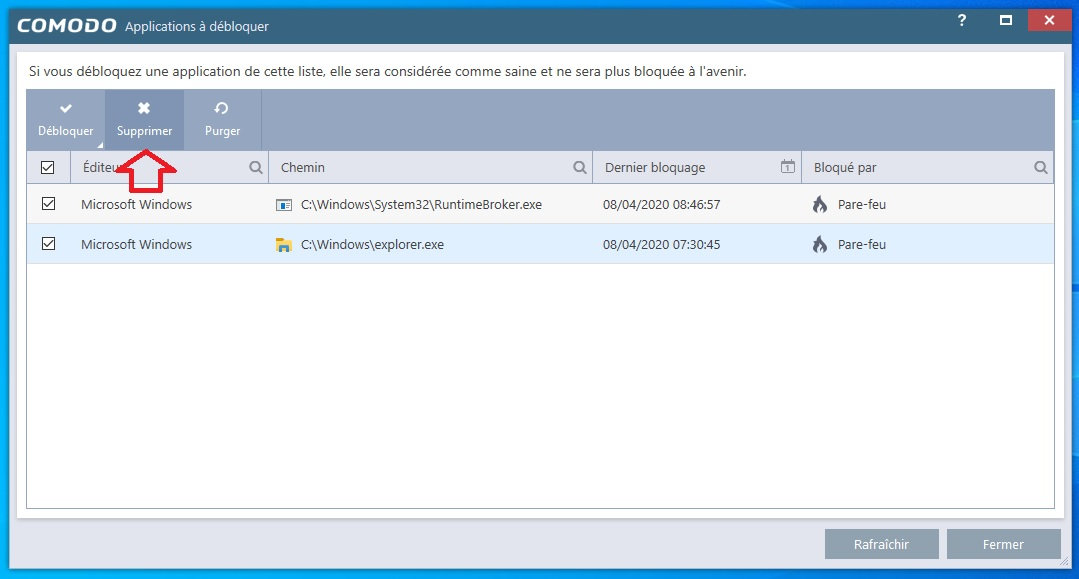Click Microsoft Windows in the RuntimeBroker row
The image size is (1079, 579).
tap(136, 204)
